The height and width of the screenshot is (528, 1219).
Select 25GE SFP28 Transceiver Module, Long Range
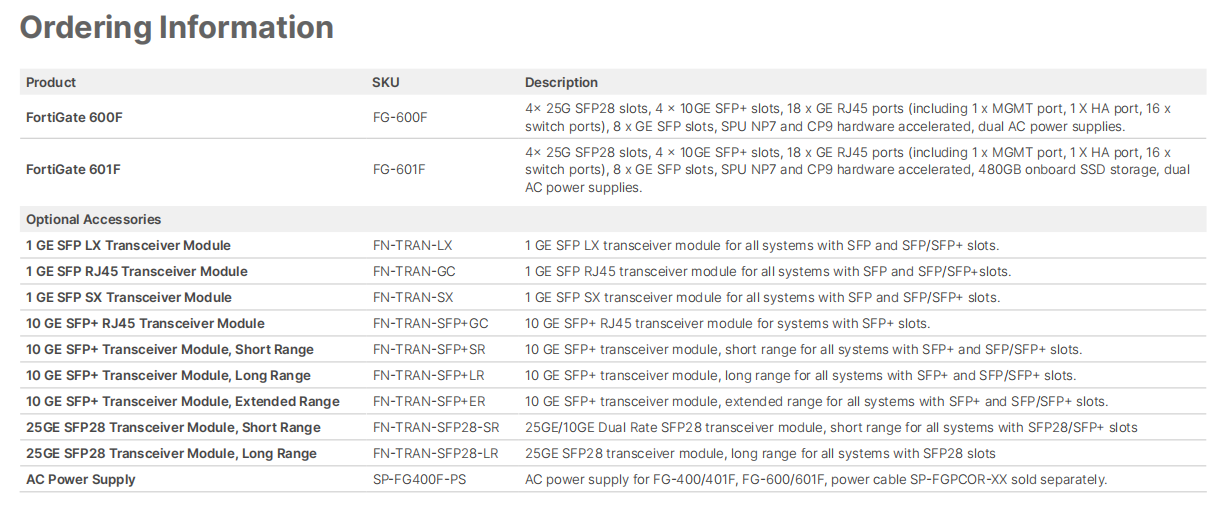tap(171, 453)
